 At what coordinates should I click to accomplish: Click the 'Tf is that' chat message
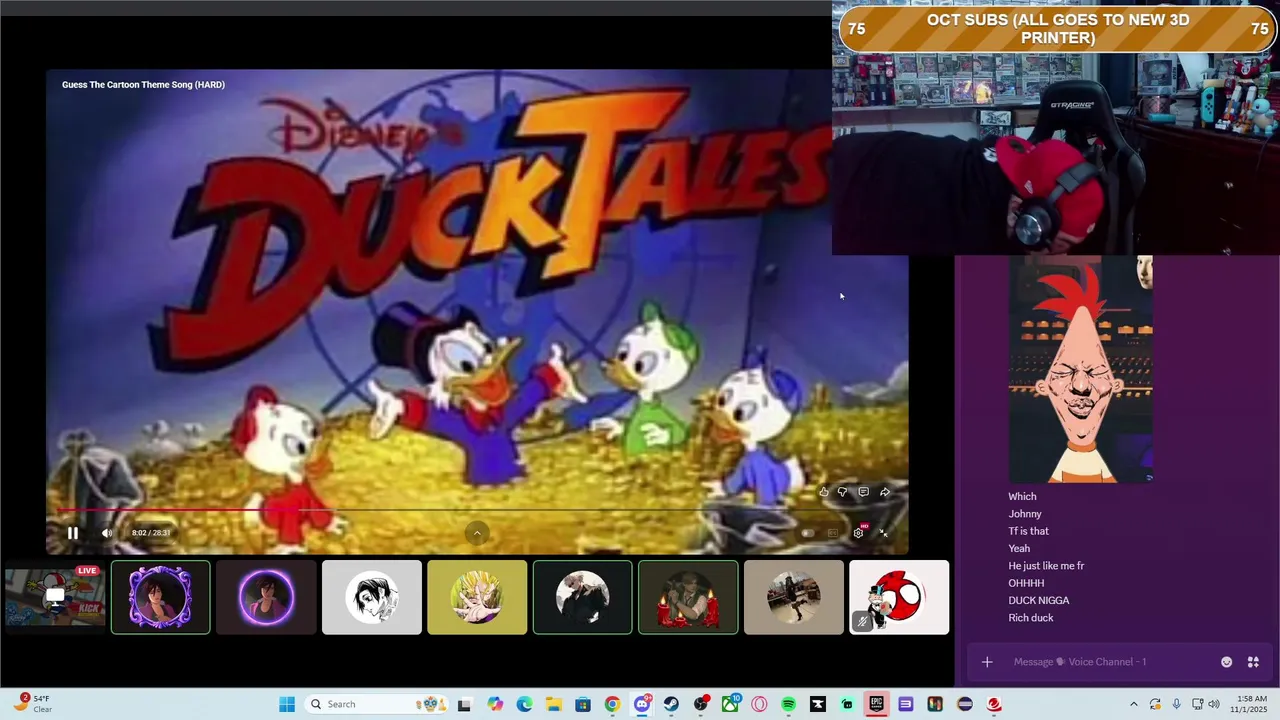(1028, 531)
